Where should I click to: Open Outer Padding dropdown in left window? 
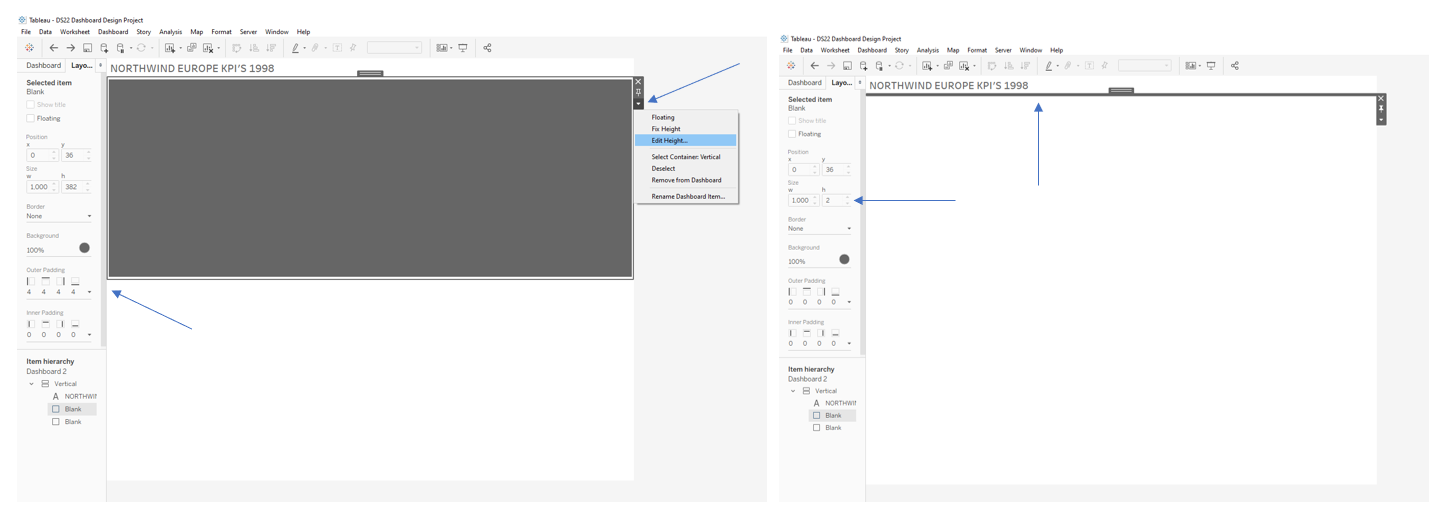(x=89, y=292)
